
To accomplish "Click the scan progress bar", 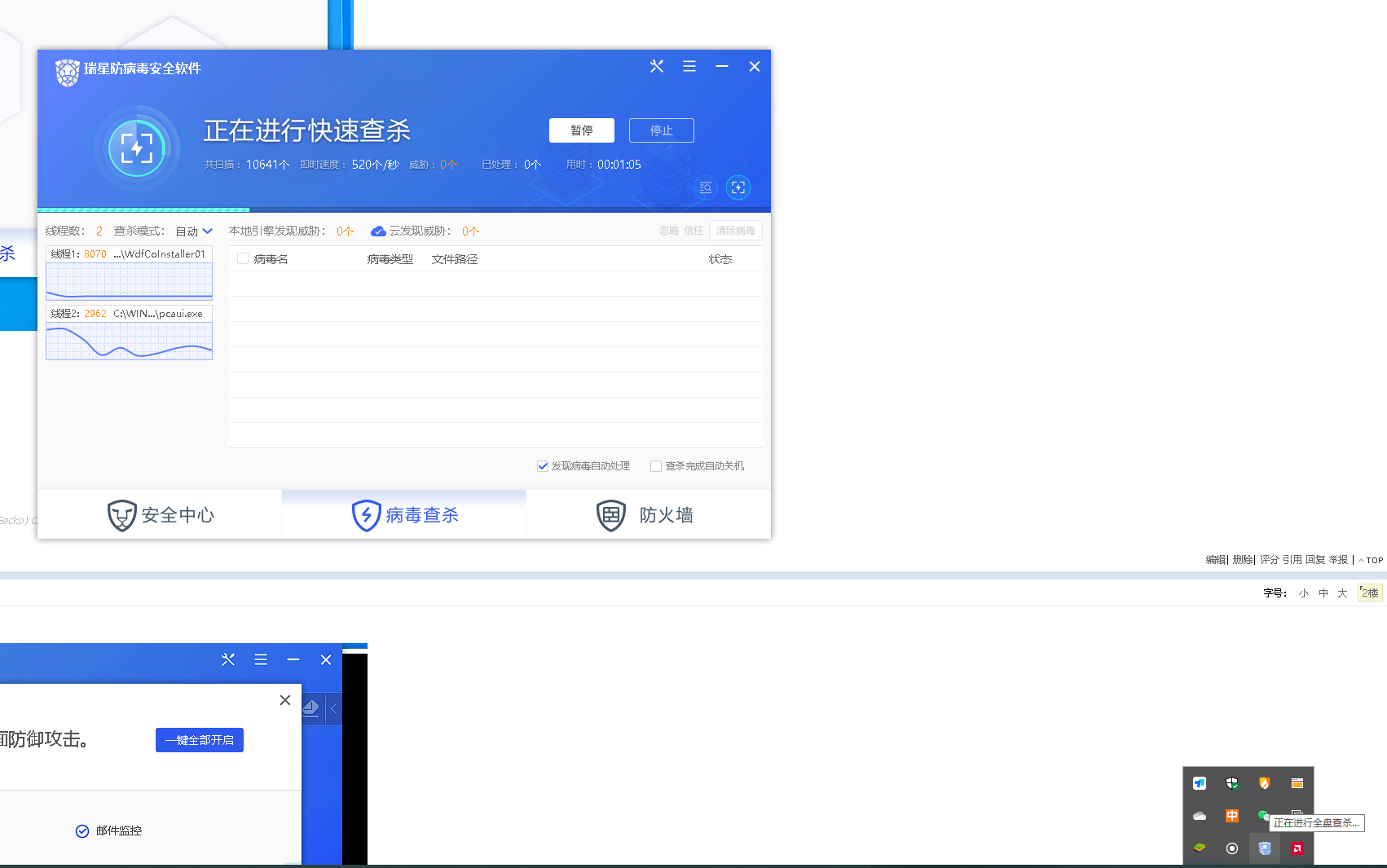I will (x=404, y=210).
